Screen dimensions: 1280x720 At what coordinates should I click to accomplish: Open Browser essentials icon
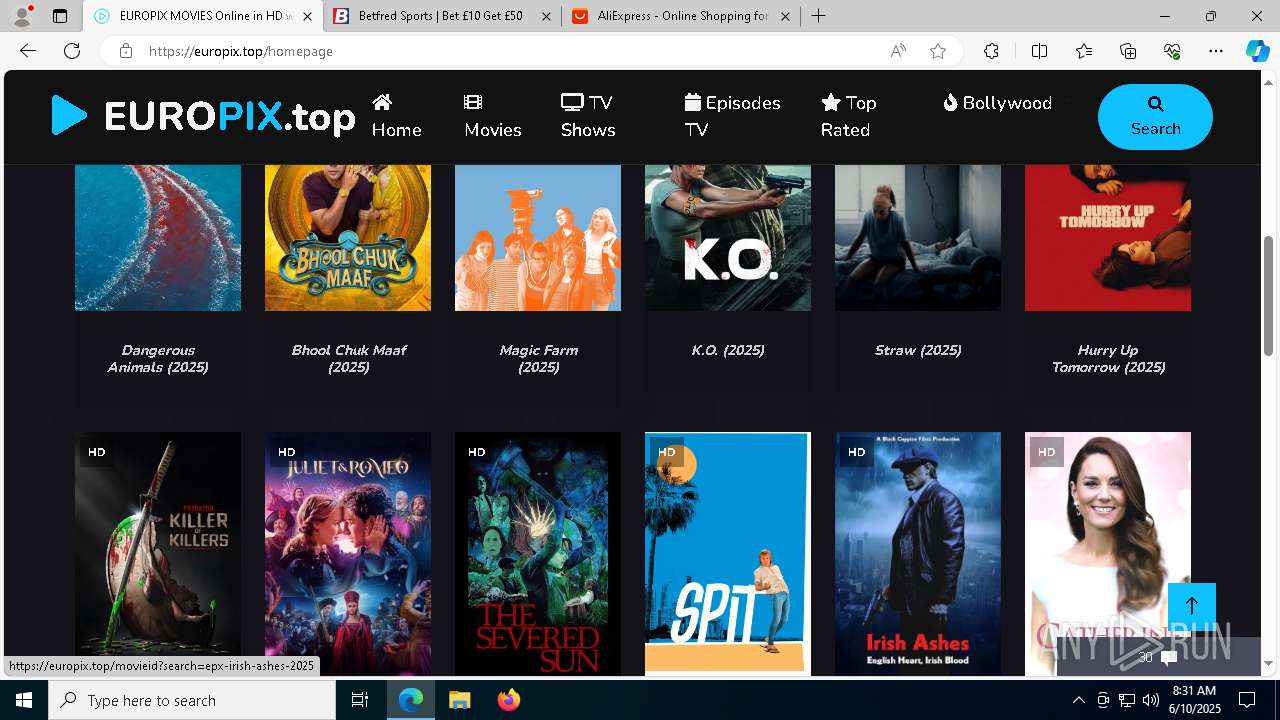coord(1172,51)
